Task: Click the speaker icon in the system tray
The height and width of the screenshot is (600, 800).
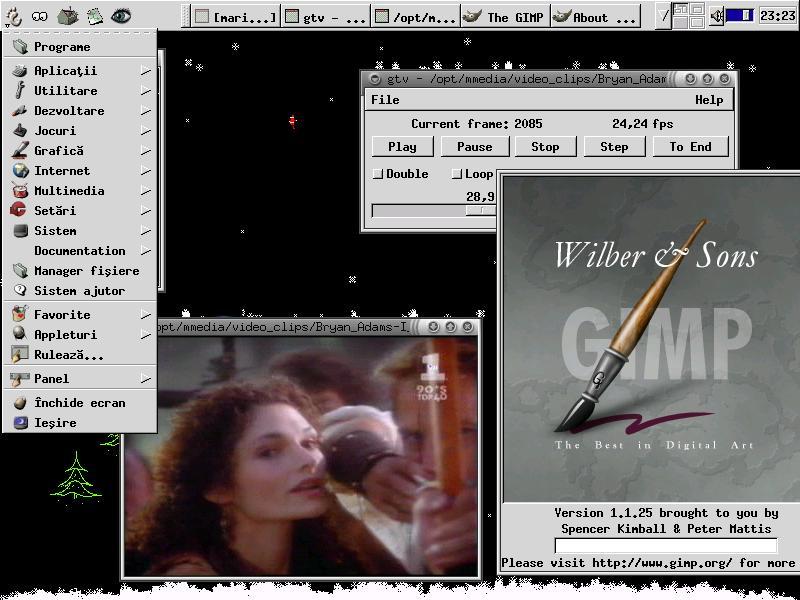Action: click(716, 14)
